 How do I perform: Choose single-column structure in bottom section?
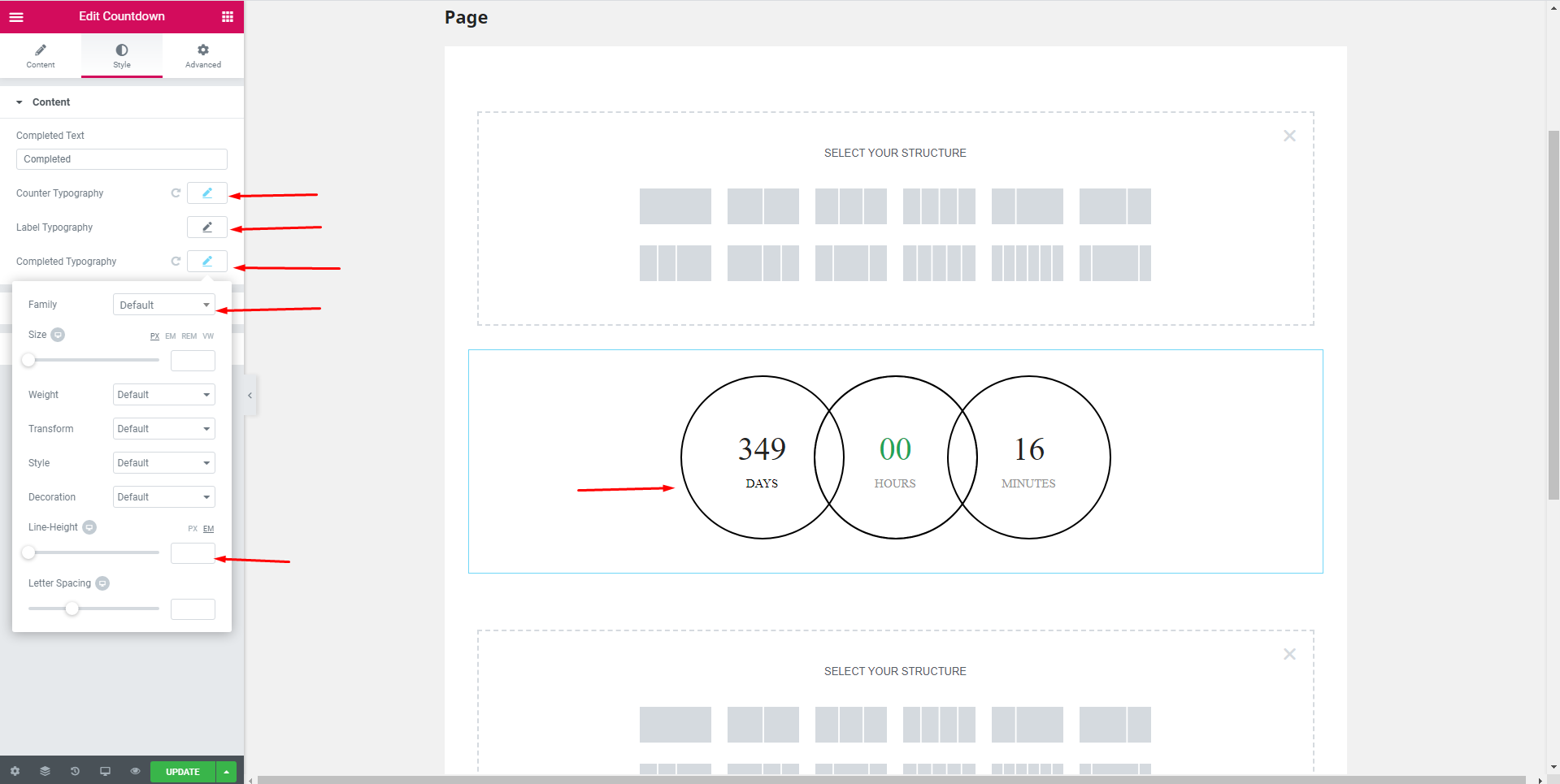[x=676, y=725]
